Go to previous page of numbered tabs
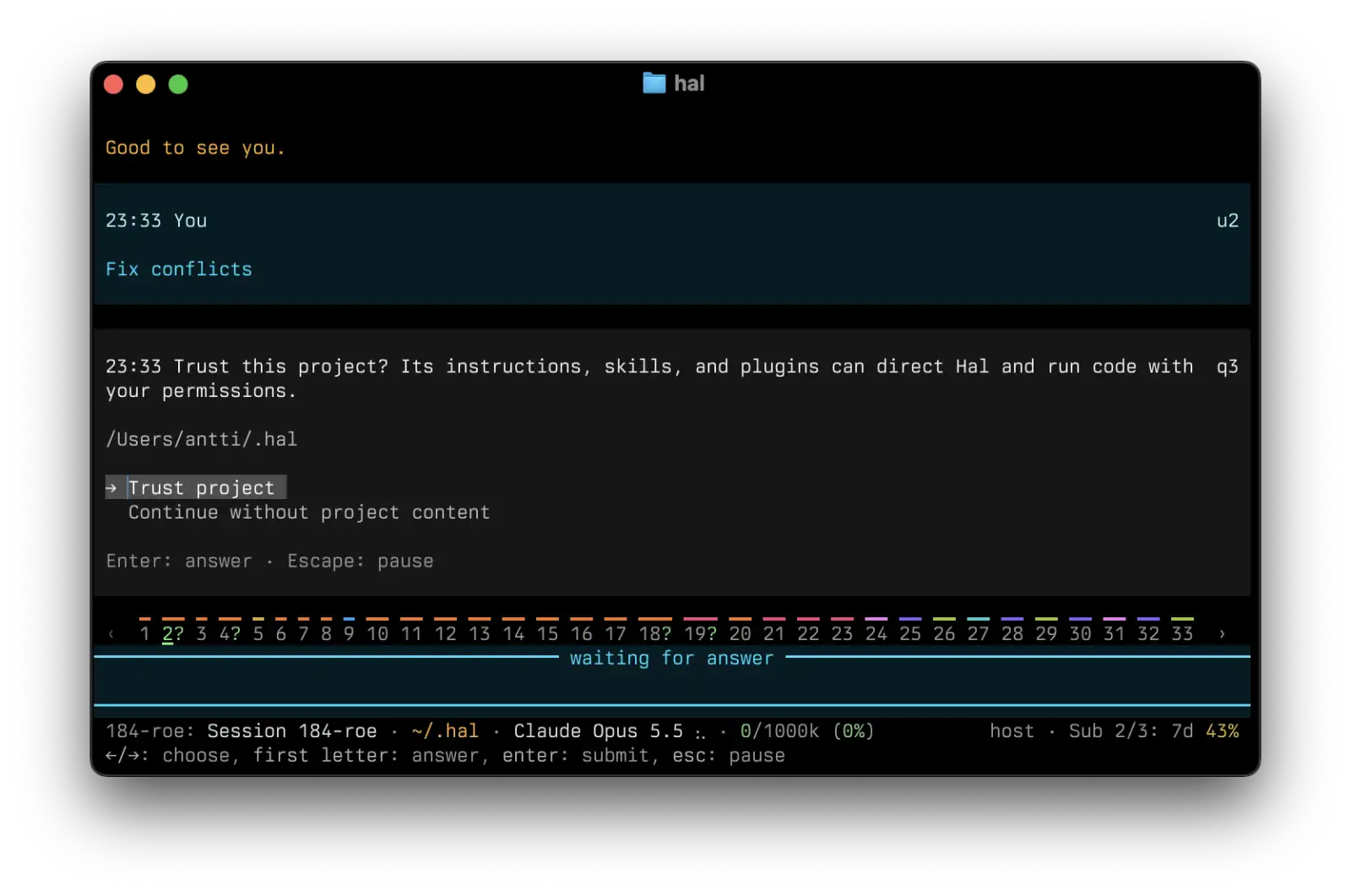This screenshot has width=1351, height=896. (x=111, y=634)
